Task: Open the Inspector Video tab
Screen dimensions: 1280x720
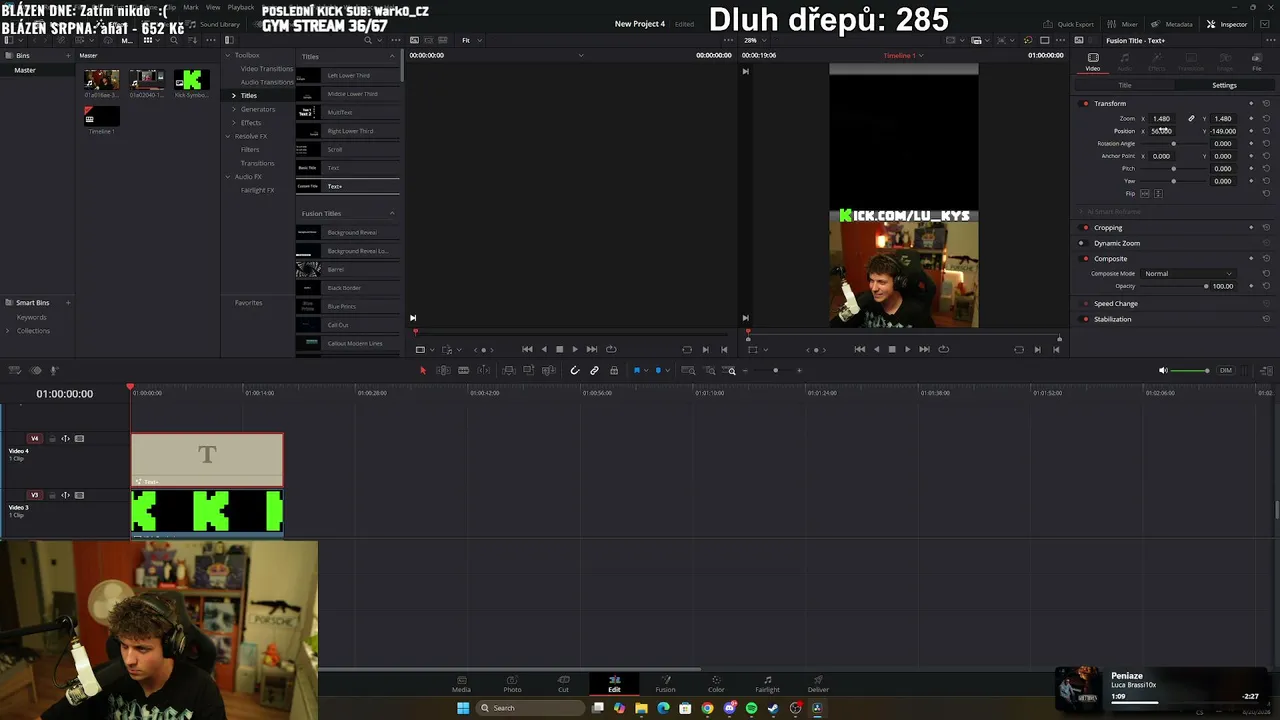Action: pos(1093,61)
